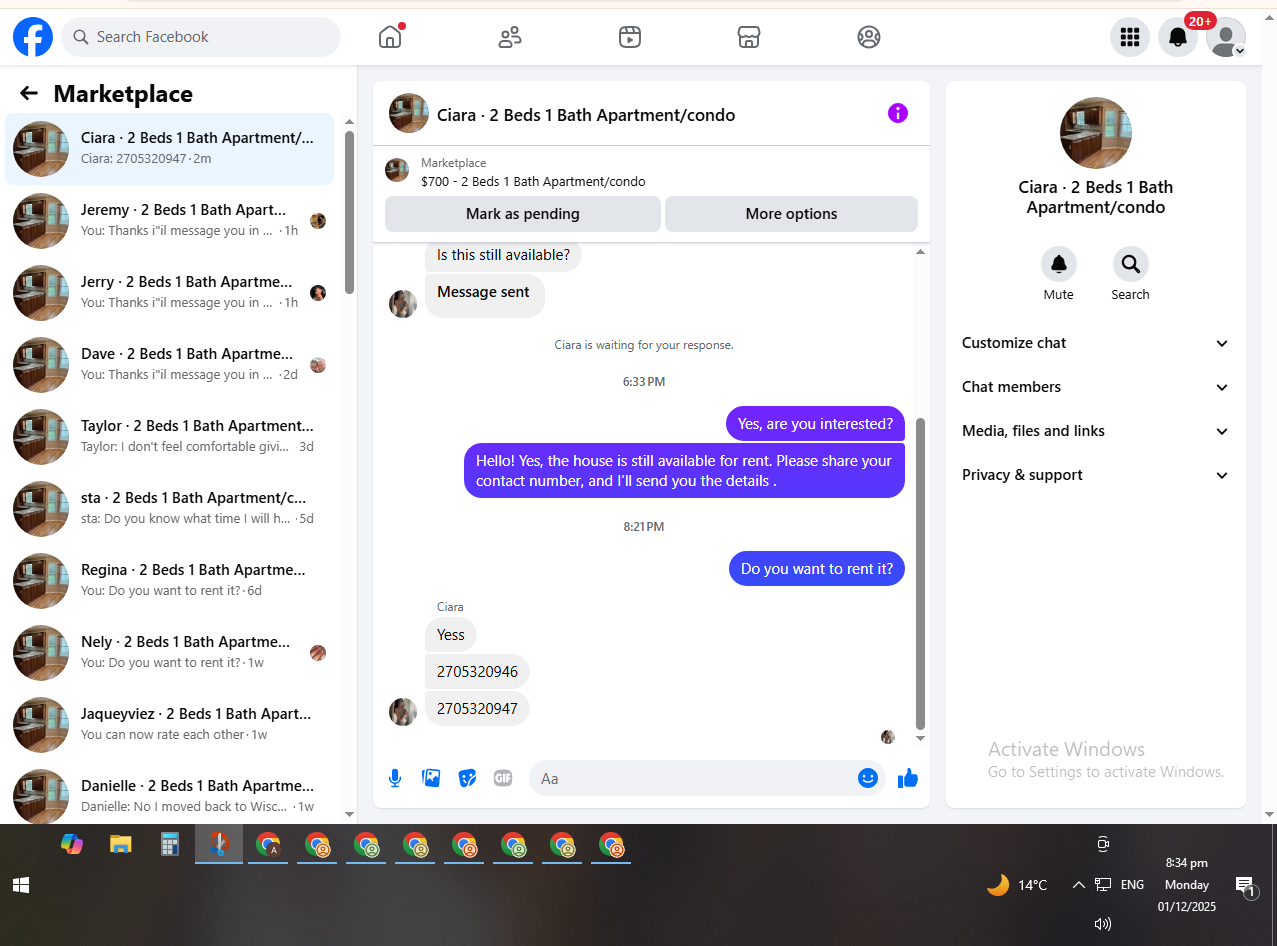Open the Copilot taskbar icon

[72, 845]
